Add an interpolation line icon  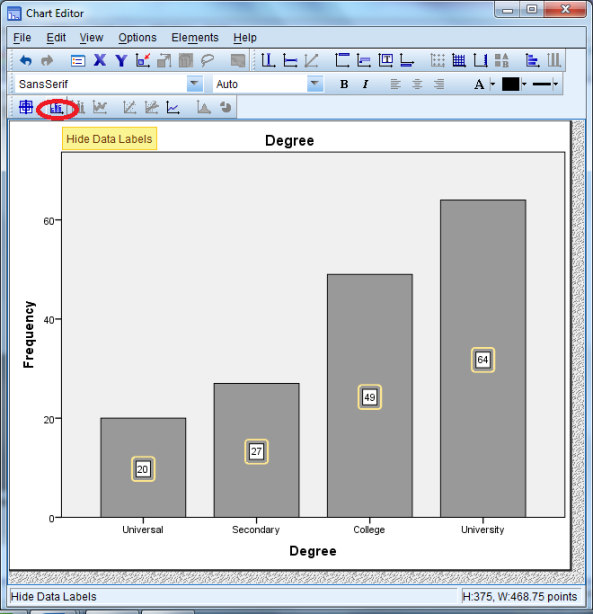173,107
